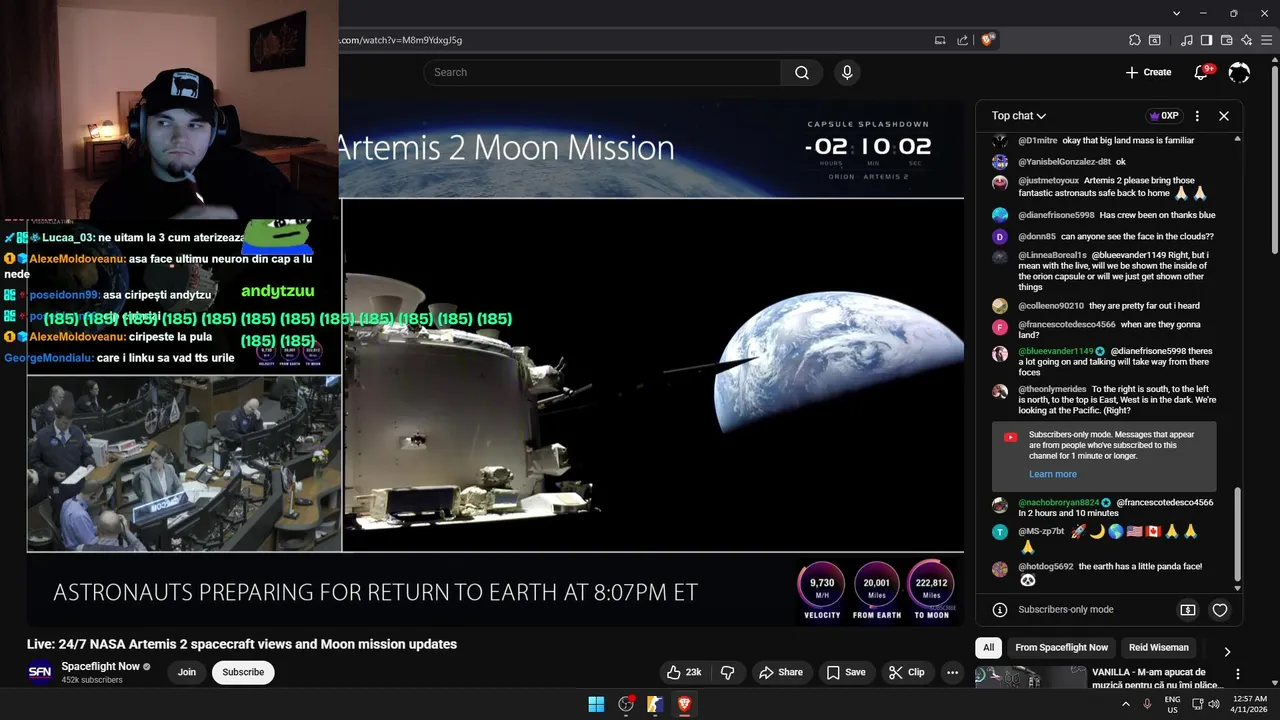Open the Brave Wallet icon
Viewport: 1280px width, 720px height.
click(x=1226, y=40)
